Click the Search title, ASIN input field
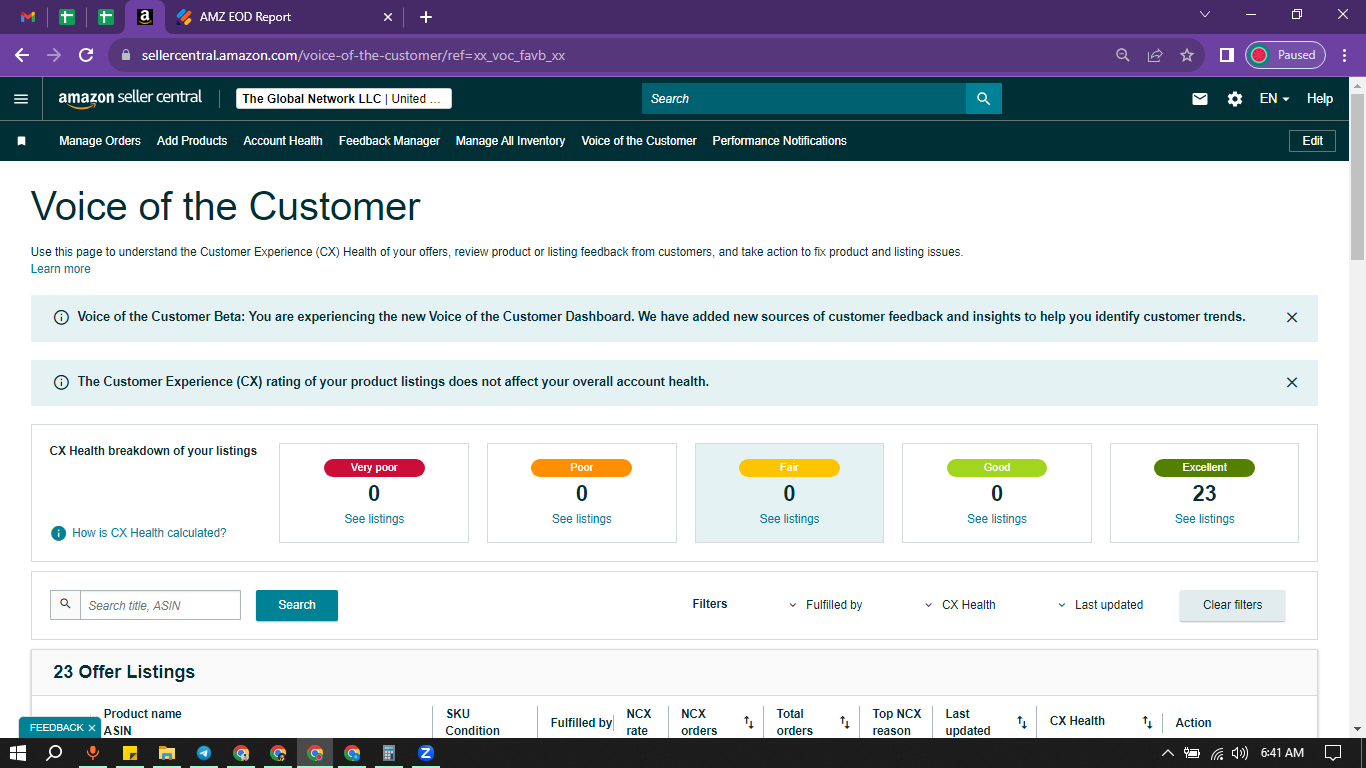The height and width of the screenshot is (768, 1366). tap(160, 605)
